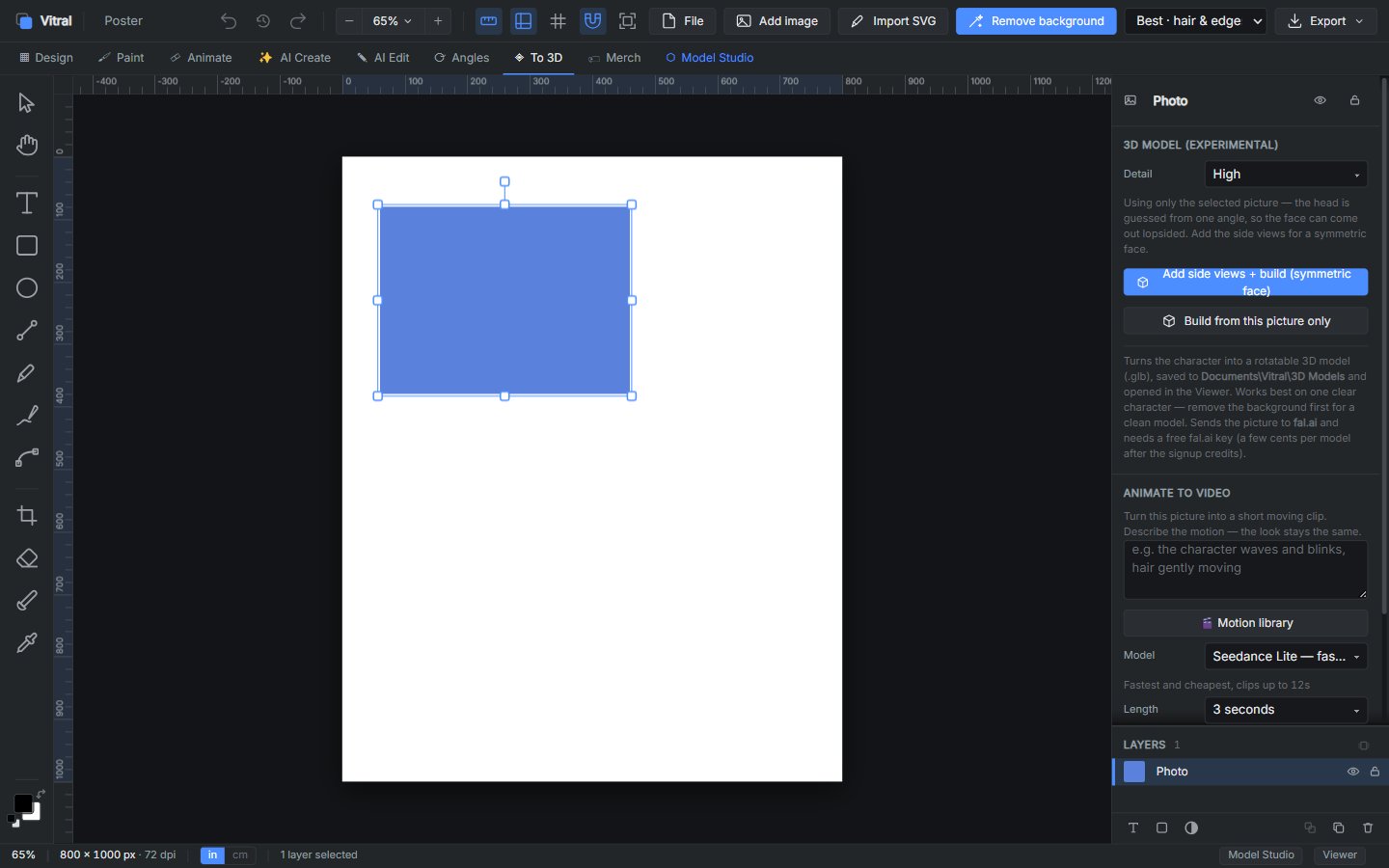Toggle lock in Photo panel header
This screenshot has width=1389, height=868.
1355,100
